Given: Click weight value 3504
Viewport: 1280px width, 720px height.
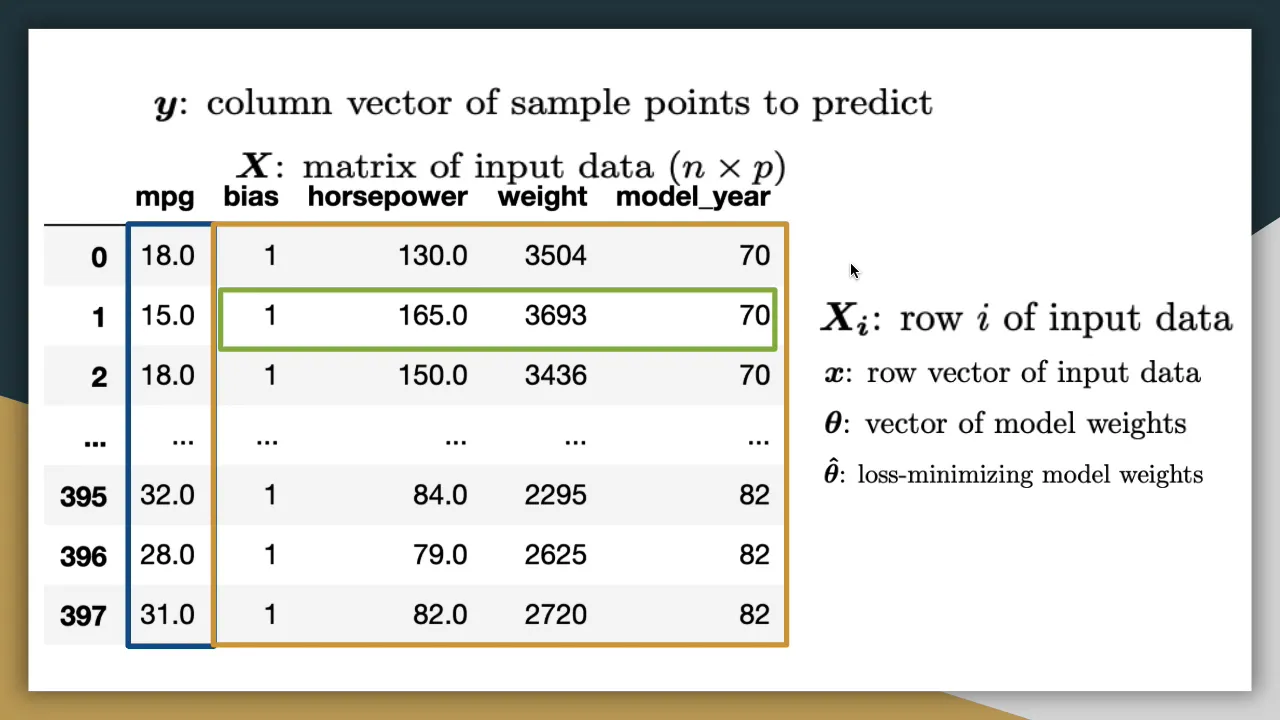Looking at the screenshot, I should click(x=555, y=256).
